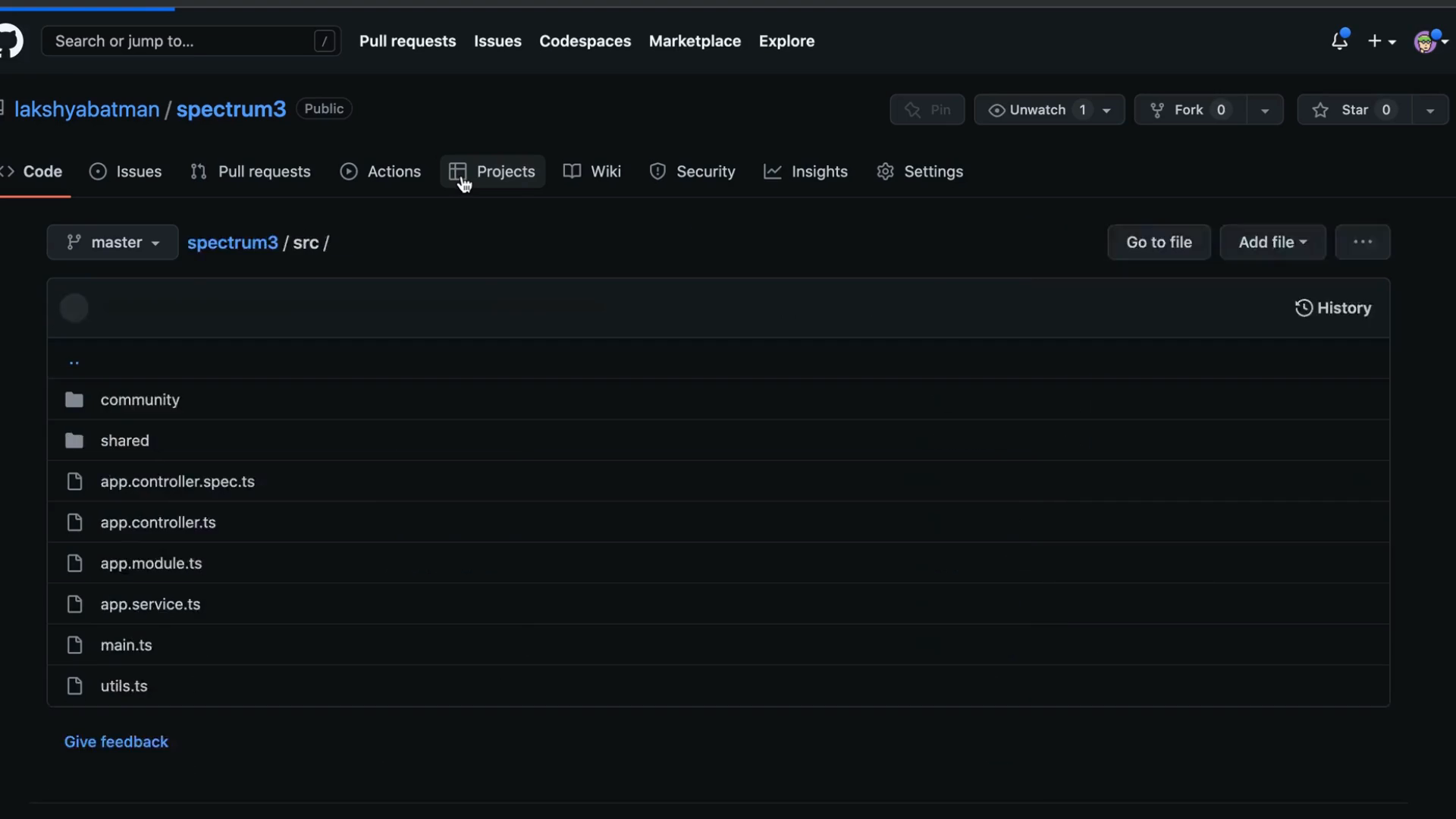Open the spectrum3 repository title link
1456x819 pixels.
231,109
